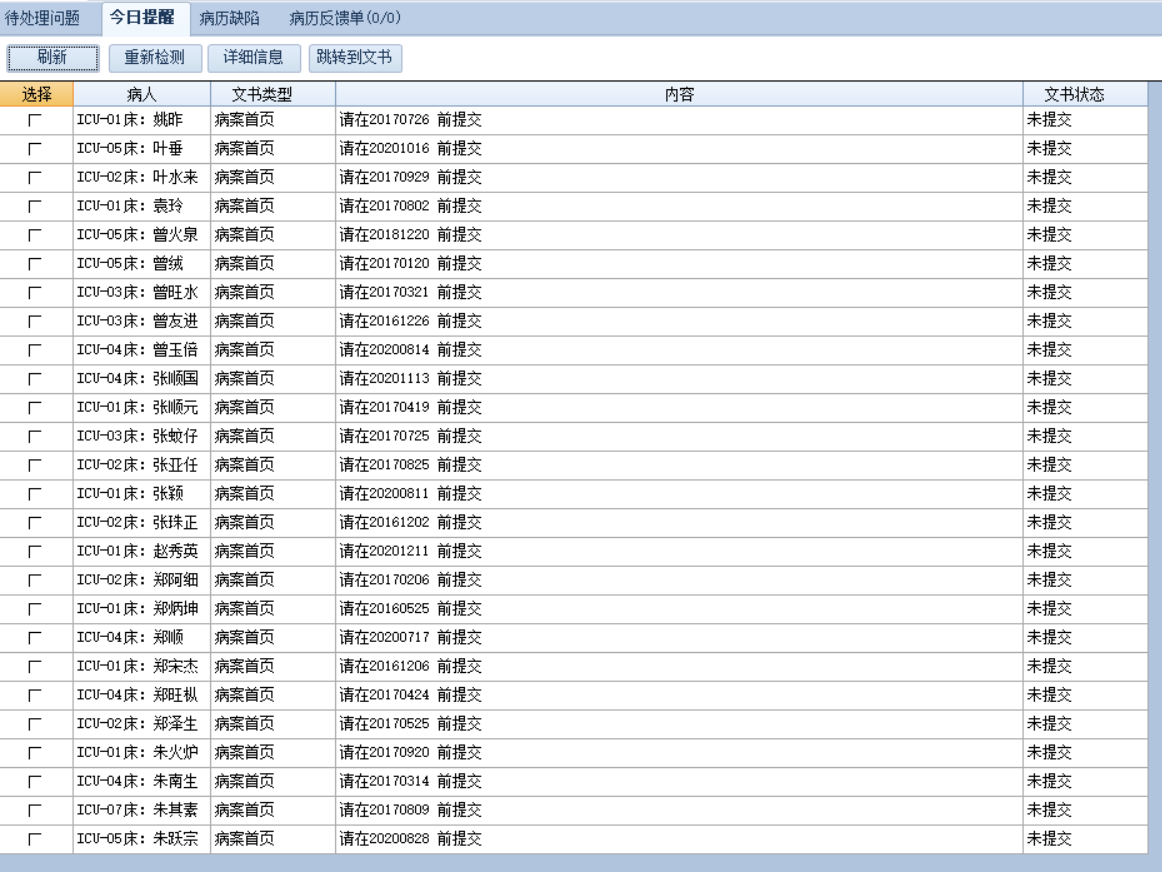Image resolution: width=1162 pixels, height=872 pixels.
Task: Click content 请在20170726 前提交
Action: (x=411, y=120)
